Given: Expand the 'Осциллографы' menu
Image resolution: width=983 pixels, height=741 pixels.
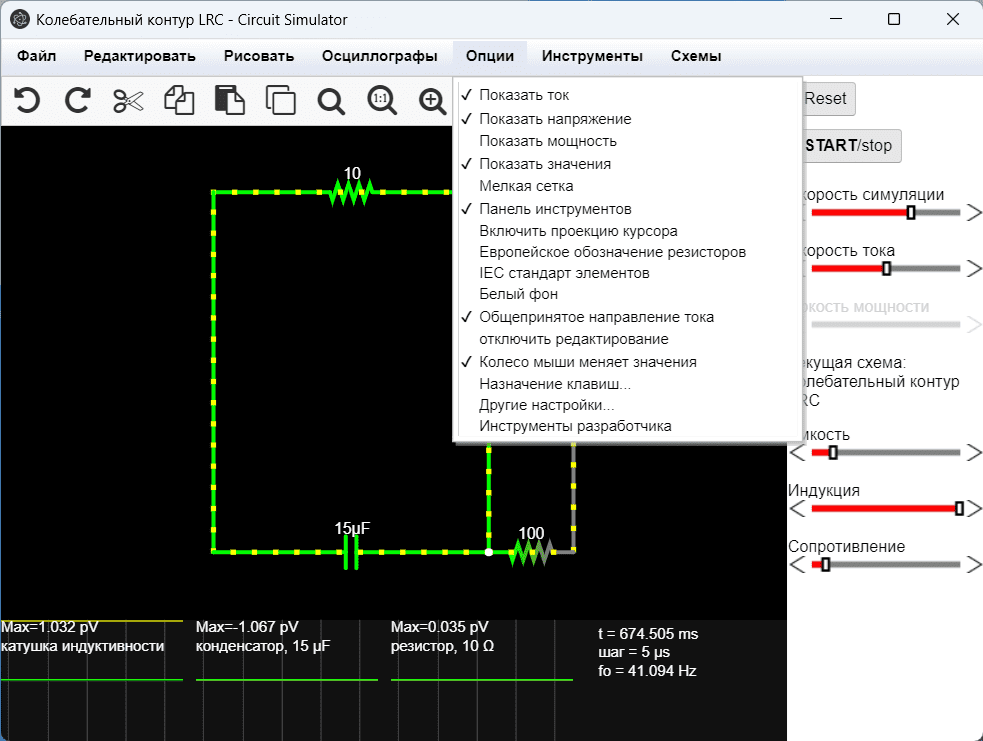Looking at the screenshot, I should pos(379,57).
